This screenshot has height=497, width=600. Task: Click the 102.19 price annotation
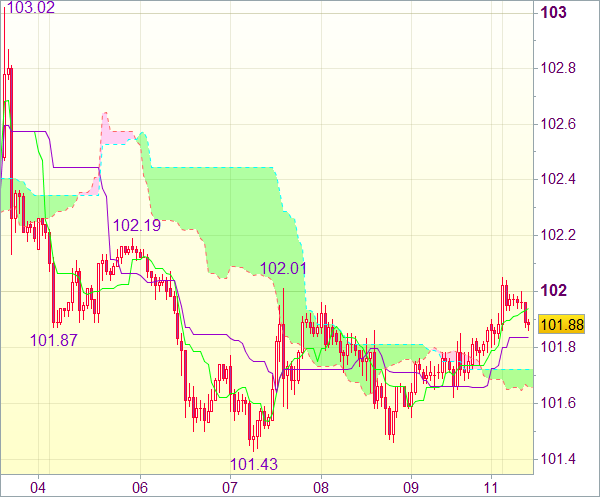tap(137, 225)
